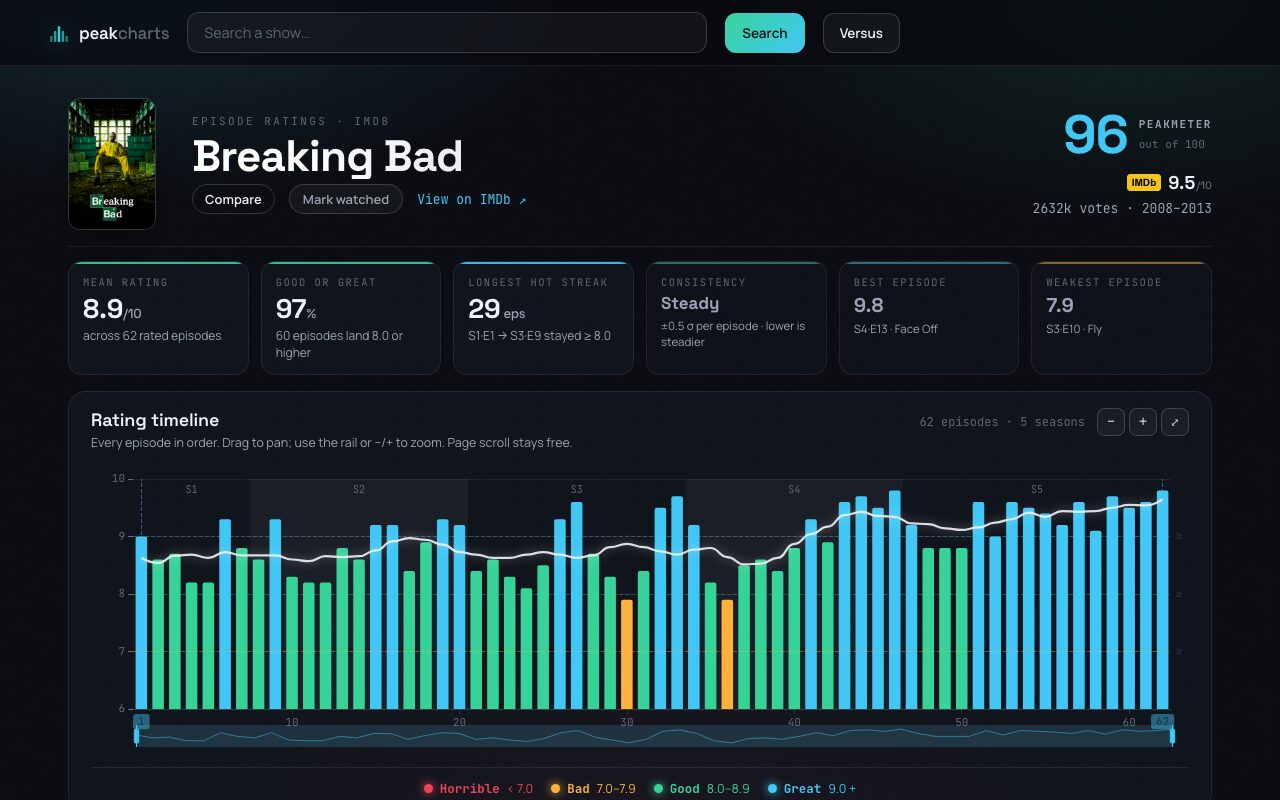Screen dimensions: 1280x800
Task: Click the second orange bar in season 4
Action: pos(727,655)
